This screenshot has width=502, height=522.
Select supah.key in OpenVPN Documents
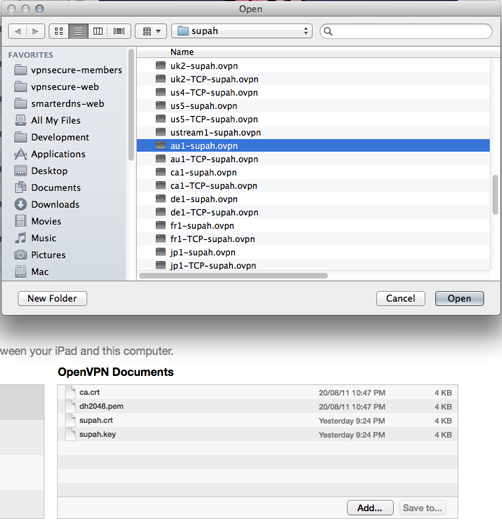(257, 434)
